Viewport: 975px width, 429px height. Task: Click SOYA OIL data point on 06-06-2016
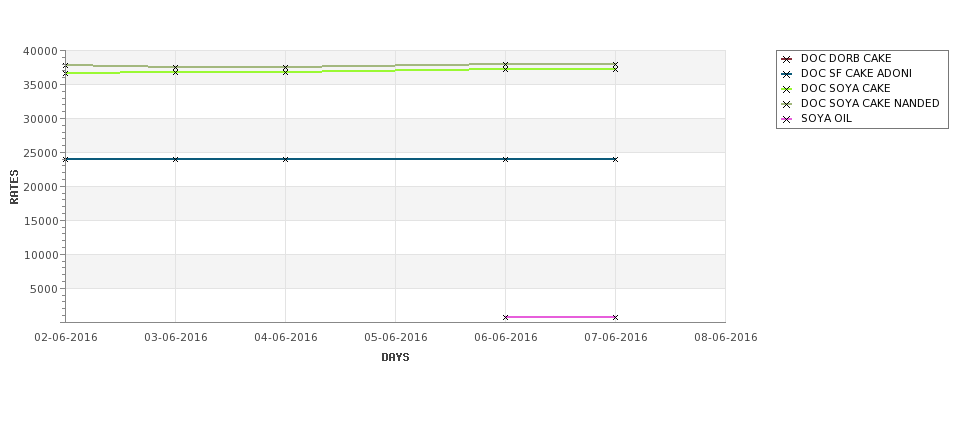[506, 317]
